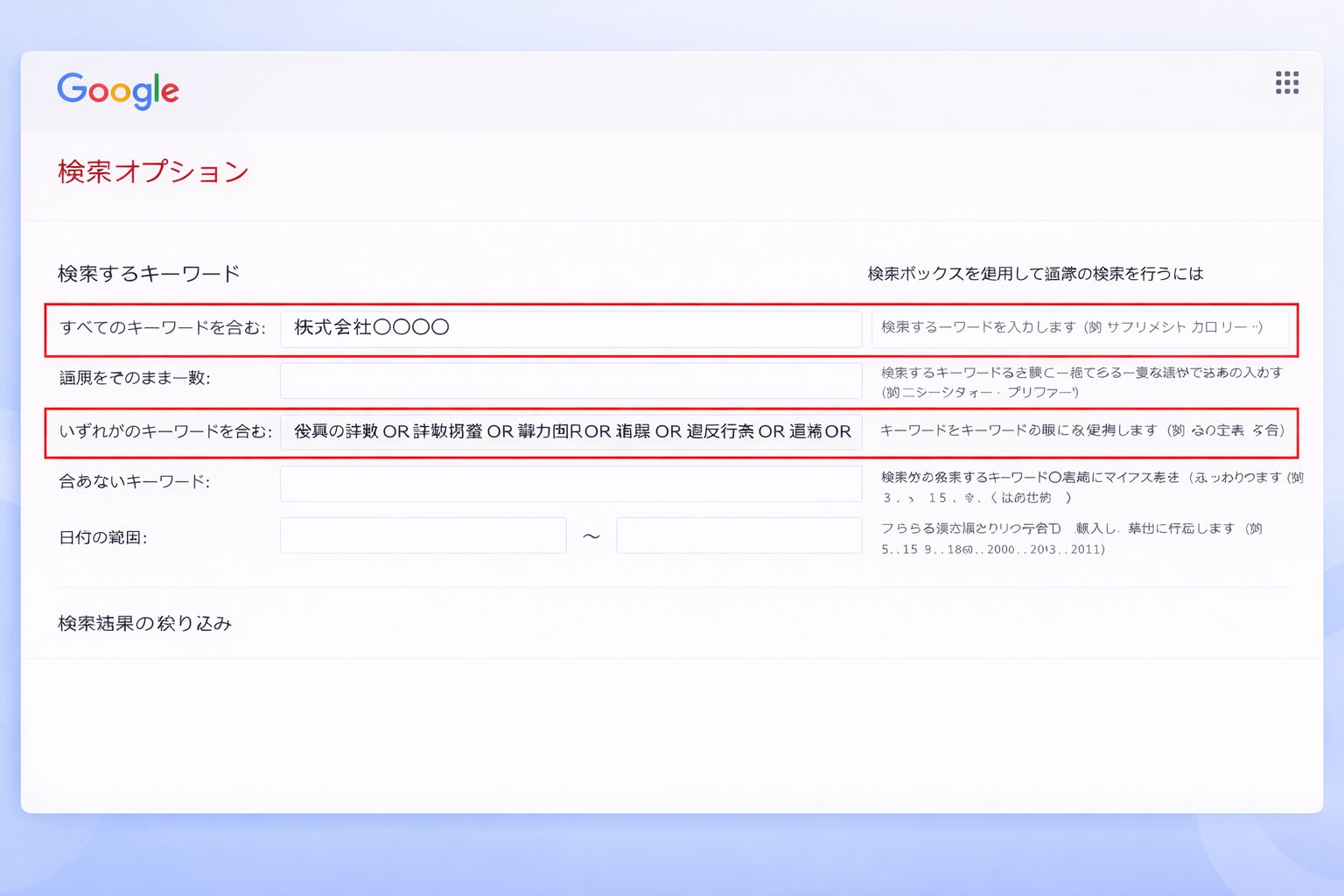The image size is (1344, 896).
Task: Click the date range start field
Action: tap(423, 535)
